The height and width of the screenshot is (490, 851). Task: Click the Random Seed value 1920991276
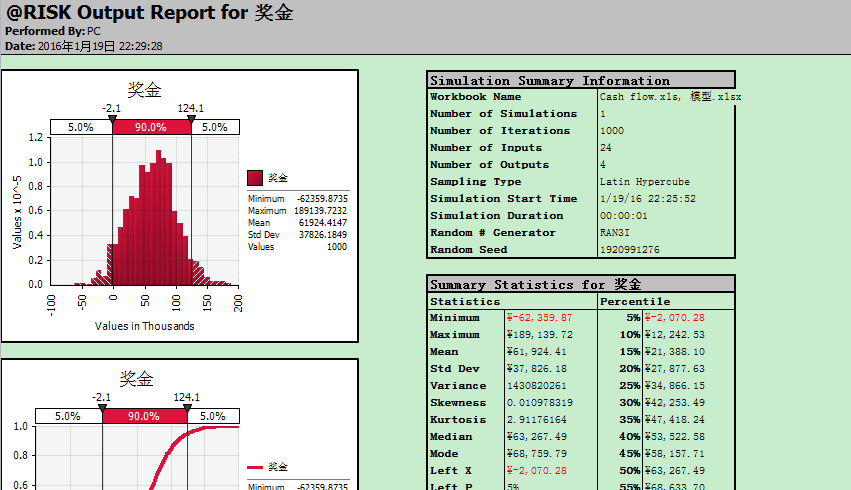630,250
